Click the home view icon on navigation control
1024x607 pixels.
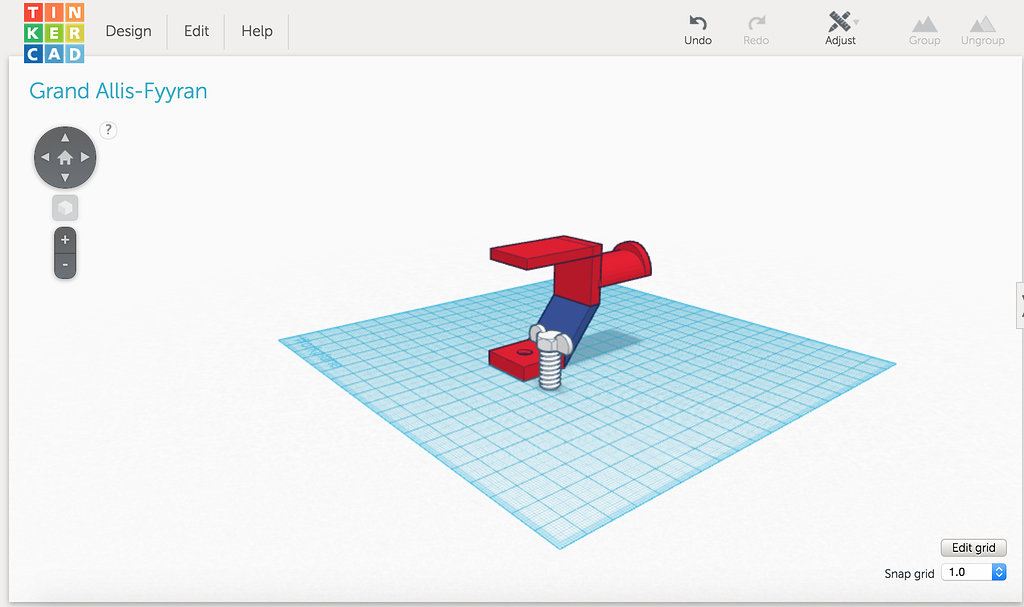(x=64, y=156)
